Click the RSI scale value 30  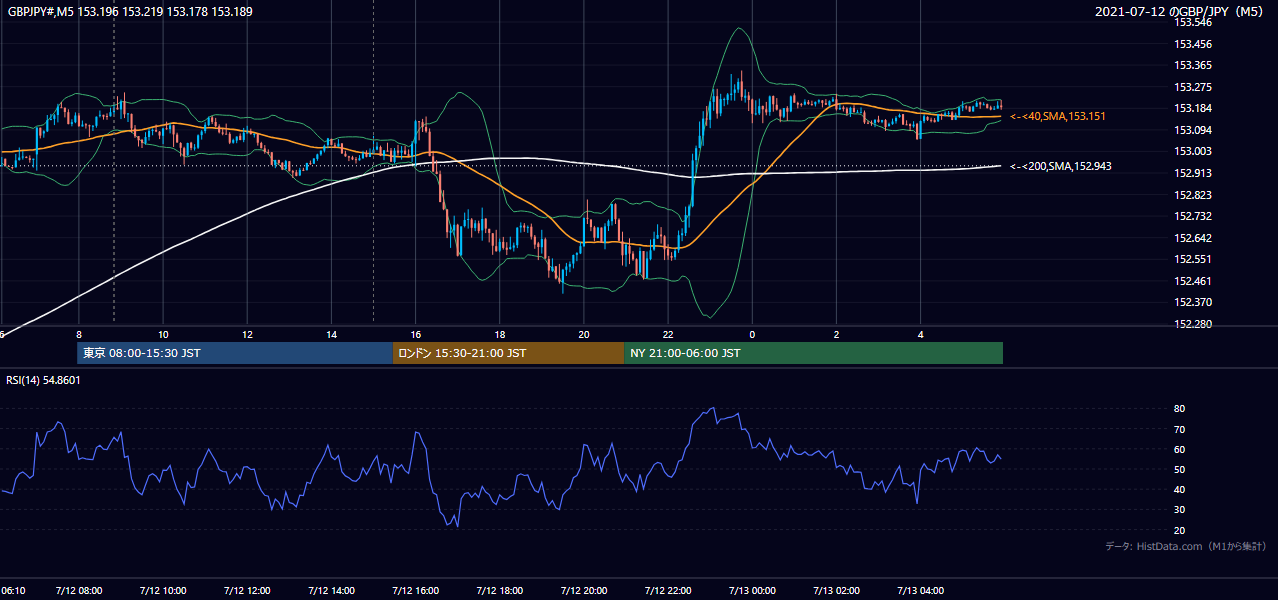1180,510
